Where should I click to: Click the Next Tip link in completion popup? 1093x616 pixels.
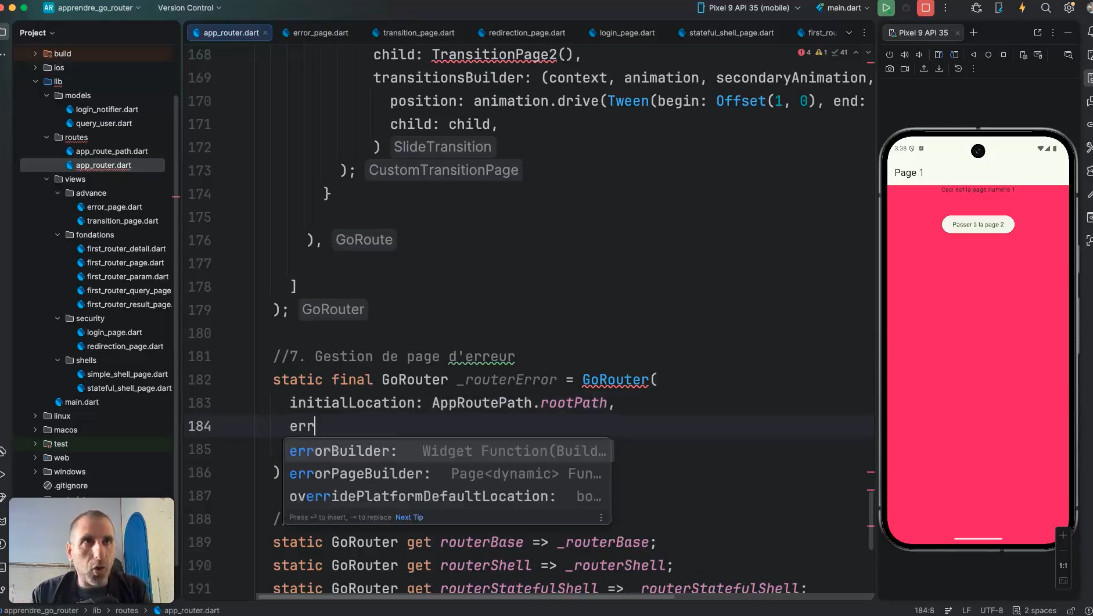click(409, 517)
